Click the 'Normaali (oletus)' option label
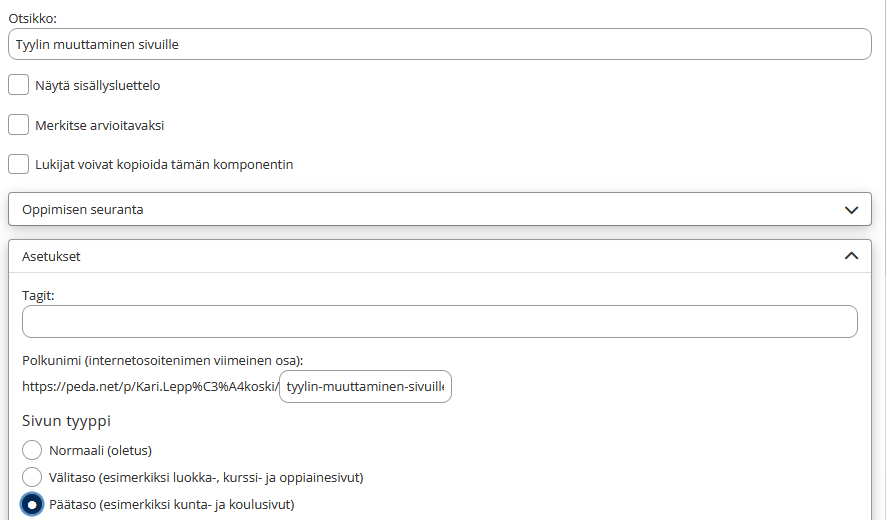 tap(100, 451)
